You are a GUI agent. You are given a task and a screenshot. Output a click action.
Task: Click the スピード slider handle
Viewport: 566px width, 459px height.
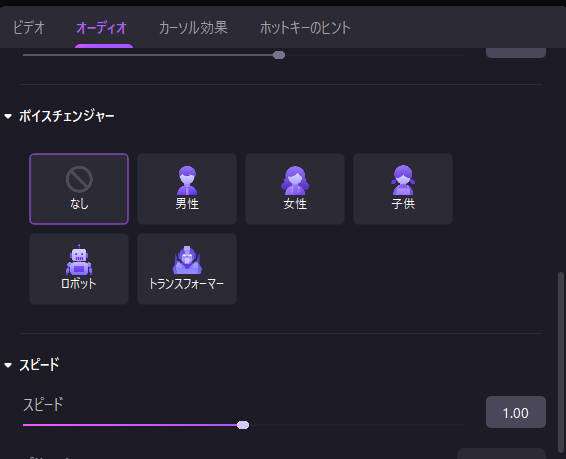tap(243, 425)
